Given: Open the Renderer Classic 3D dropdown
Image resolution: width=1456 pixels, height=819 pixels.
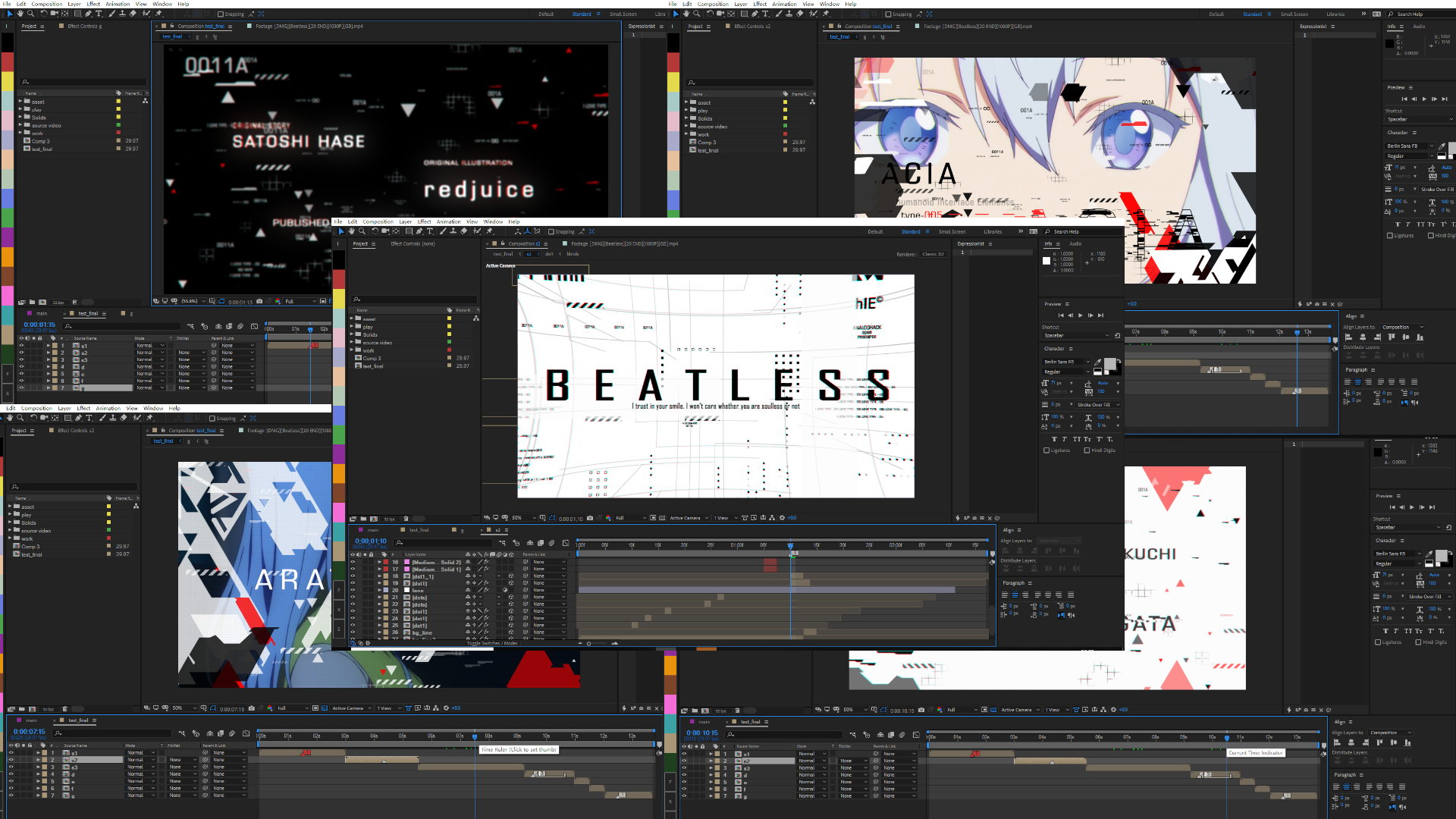Looking at the screenshot, I should point(932,254).
